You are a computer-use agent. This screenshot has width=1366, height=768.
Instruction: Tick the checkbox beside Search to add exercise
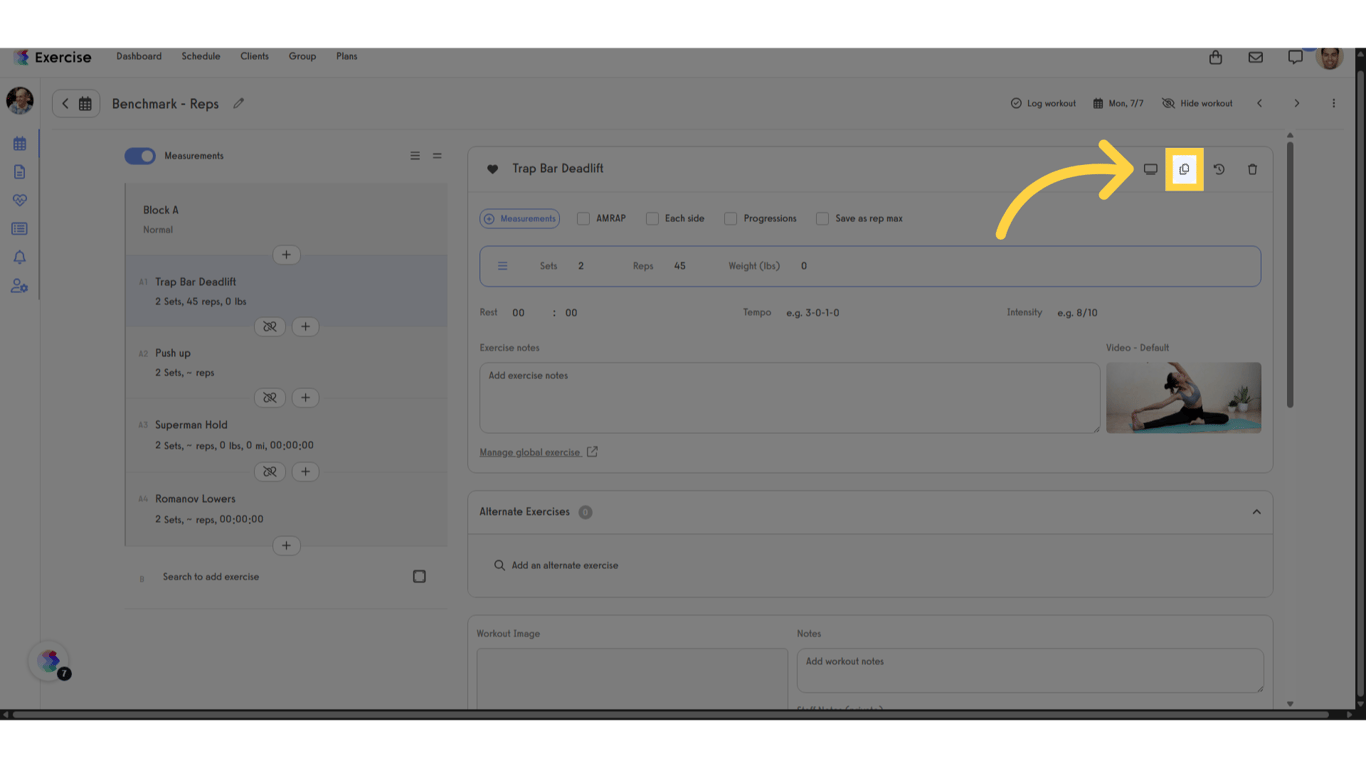[419, 577]
